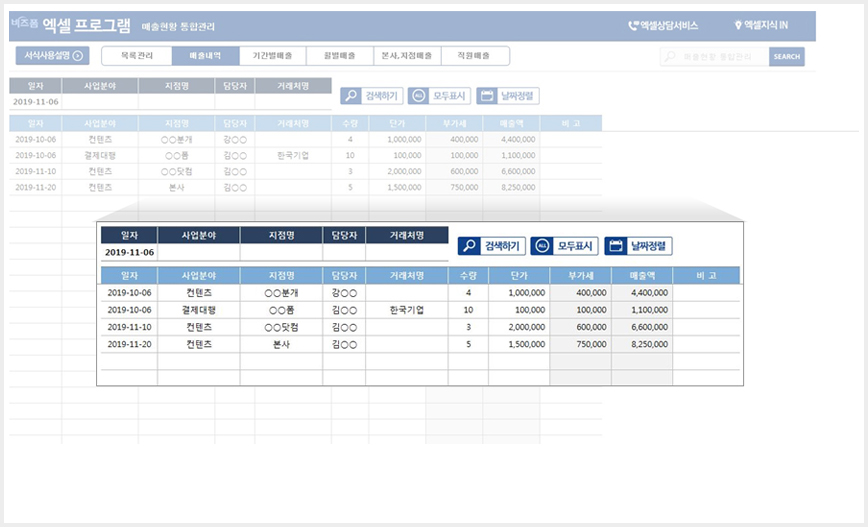Click the faded magnifier icon in the top 검색하기 button
Image resolution: width=868 pixels, height=527 pixels.
point(351,96)
